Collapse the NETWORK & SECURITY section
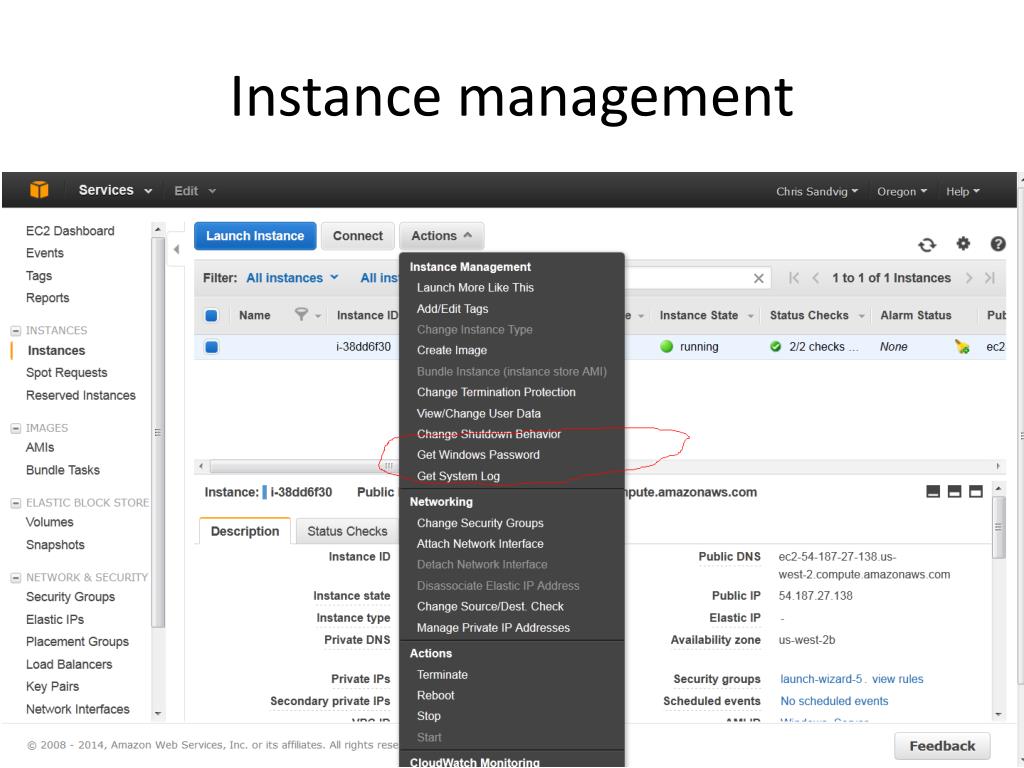The image size is (1024, 768). (16, 578)
